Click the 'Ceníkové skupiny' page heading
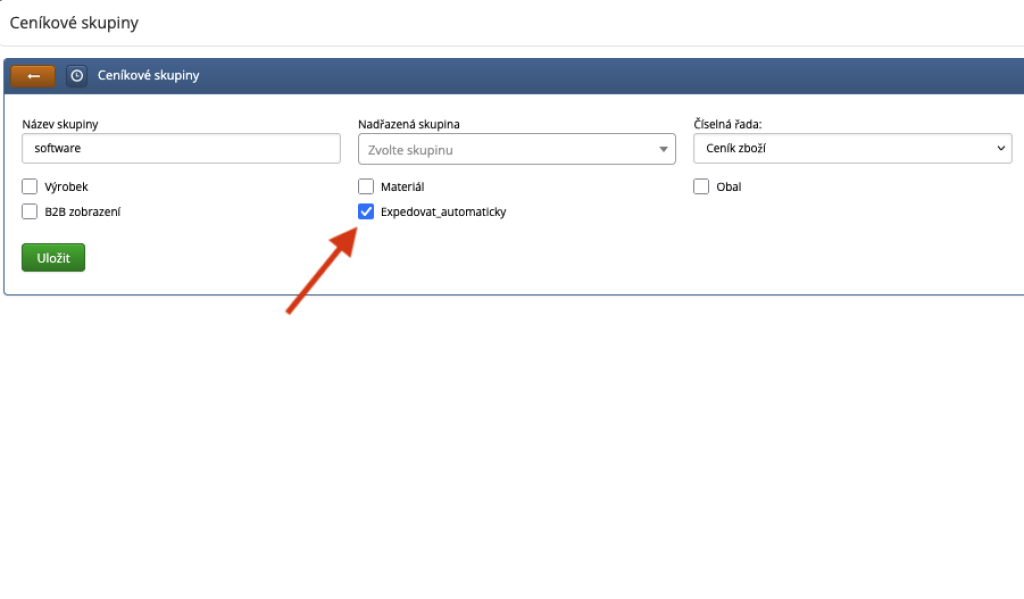The width and height of the screenshot is (1024, 599). [x=74, y=22]
